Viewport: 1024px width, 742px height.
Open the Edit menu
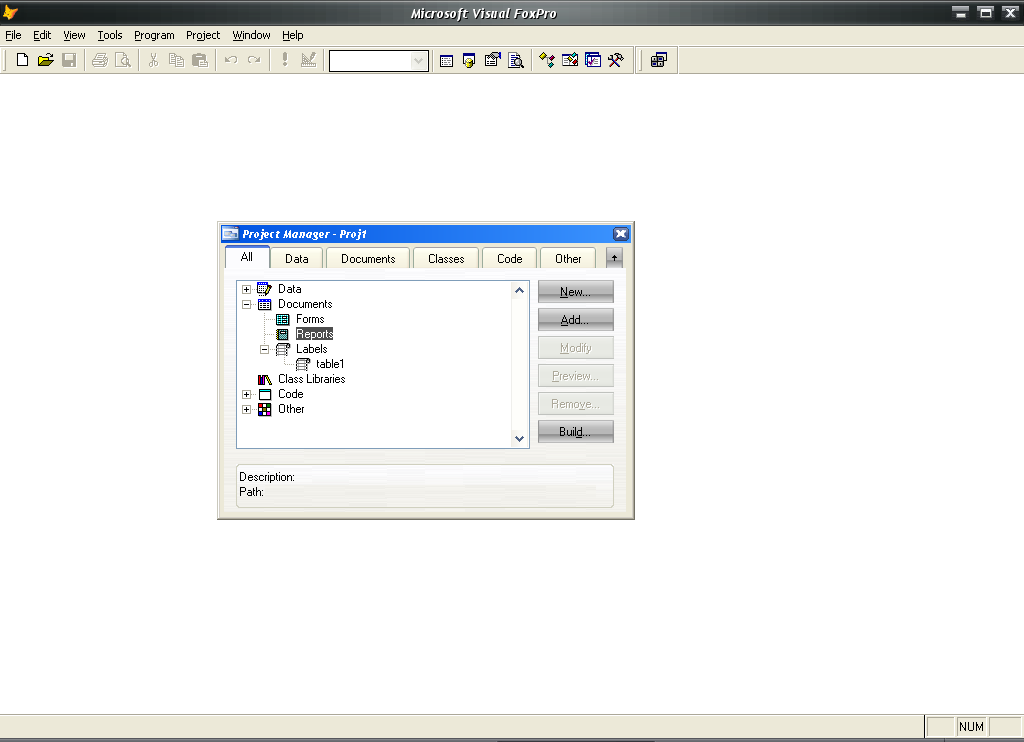(x=42, y=35)
